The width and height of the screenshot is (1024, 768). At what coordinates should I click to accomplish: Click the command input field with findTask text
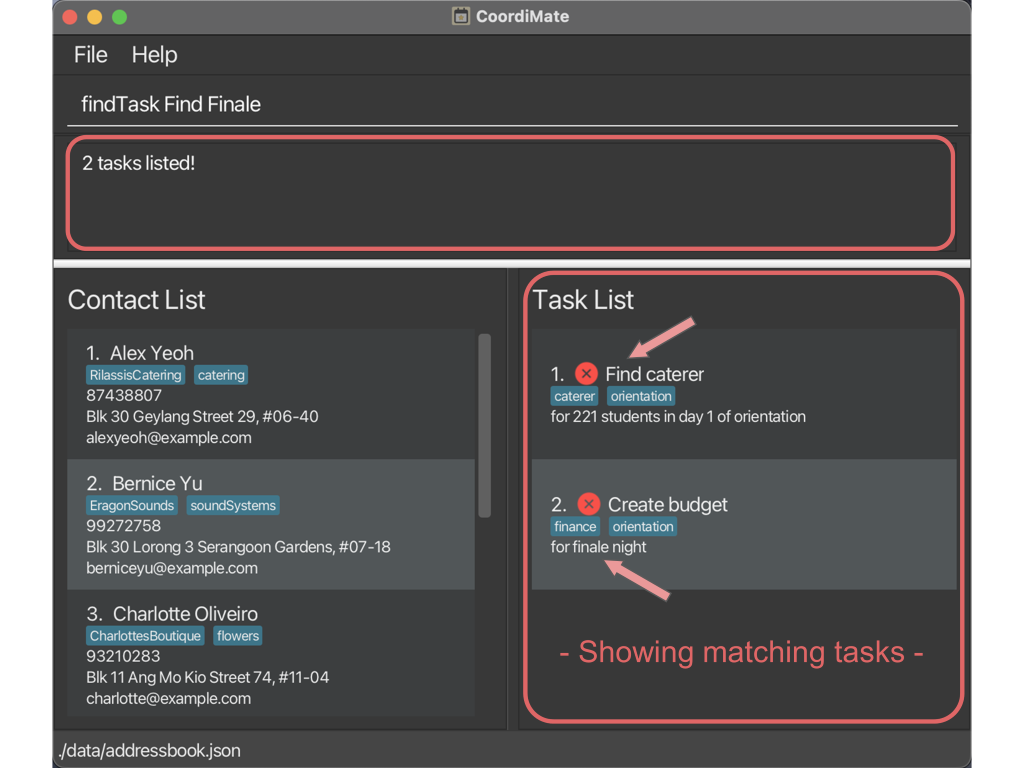coord(510,104)
